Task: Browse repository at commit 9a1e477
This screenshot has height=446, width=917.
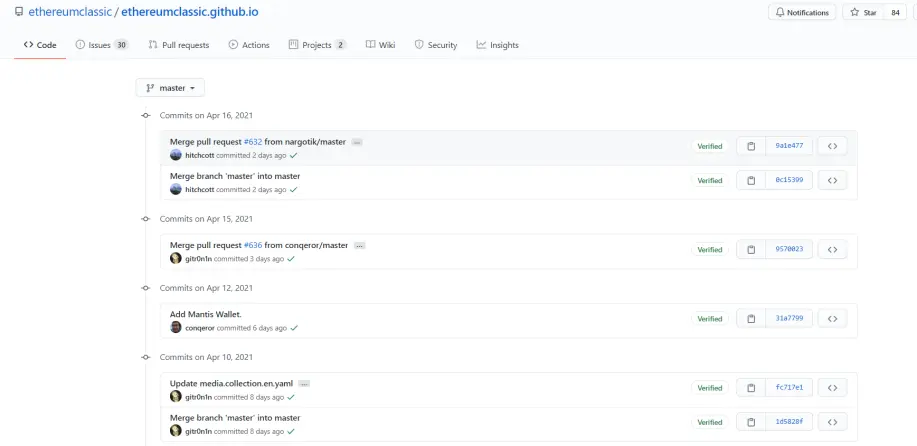Action: pos(832,146)
